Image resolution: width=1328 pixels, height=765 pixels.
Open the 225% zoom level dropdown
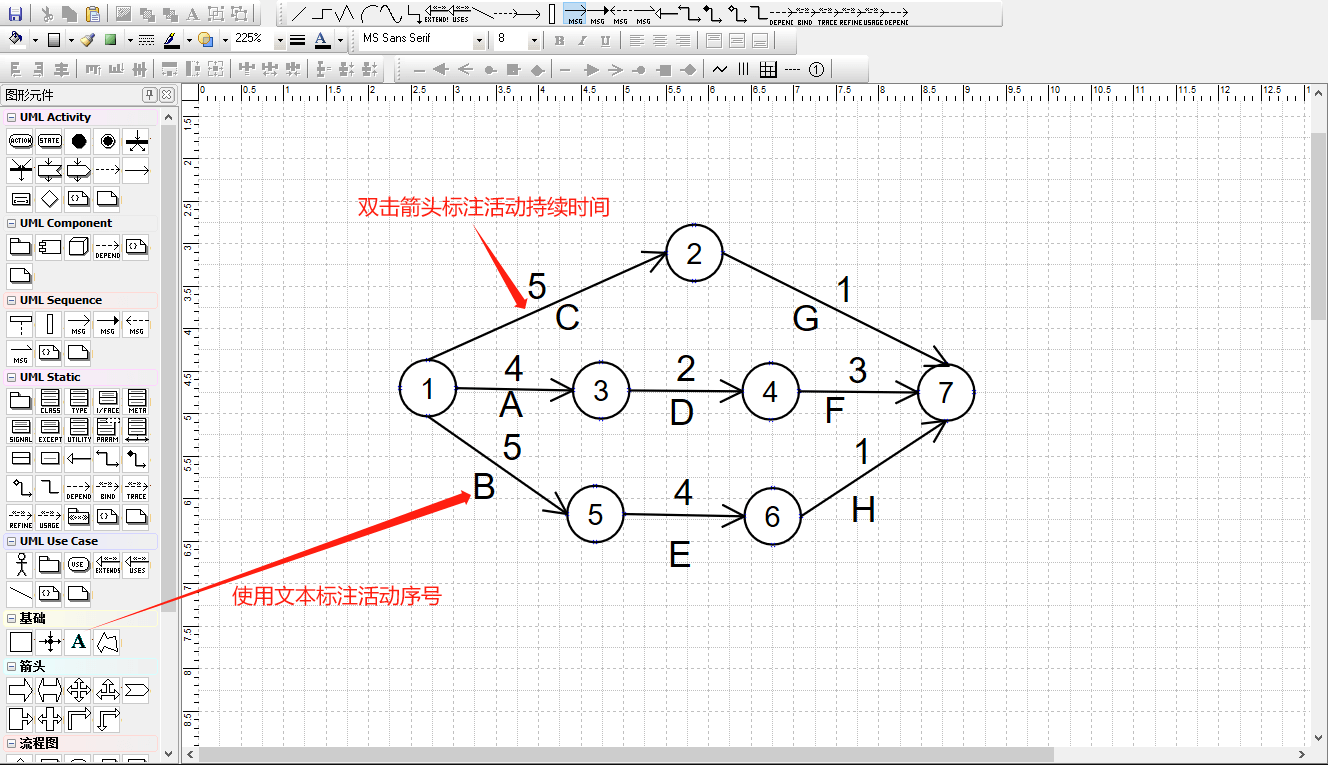[x=280, y=40]
